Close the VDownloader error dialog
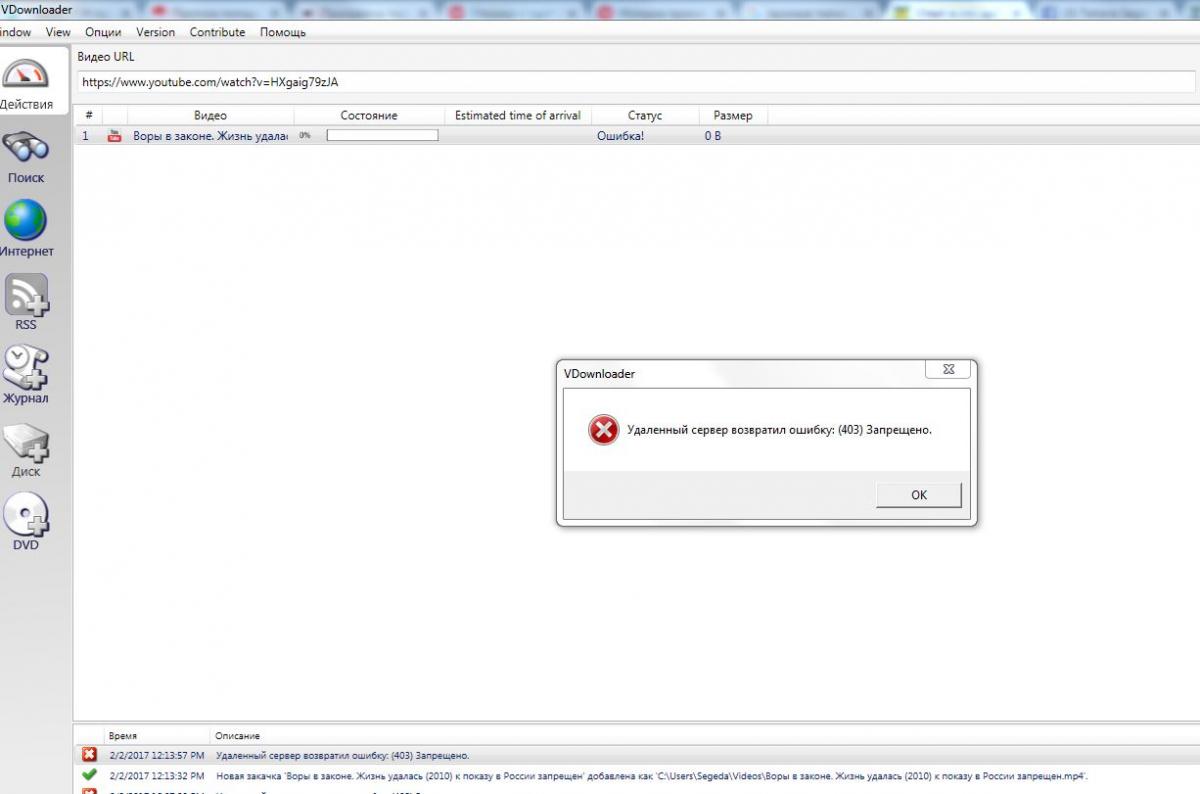 click(948, 370)
